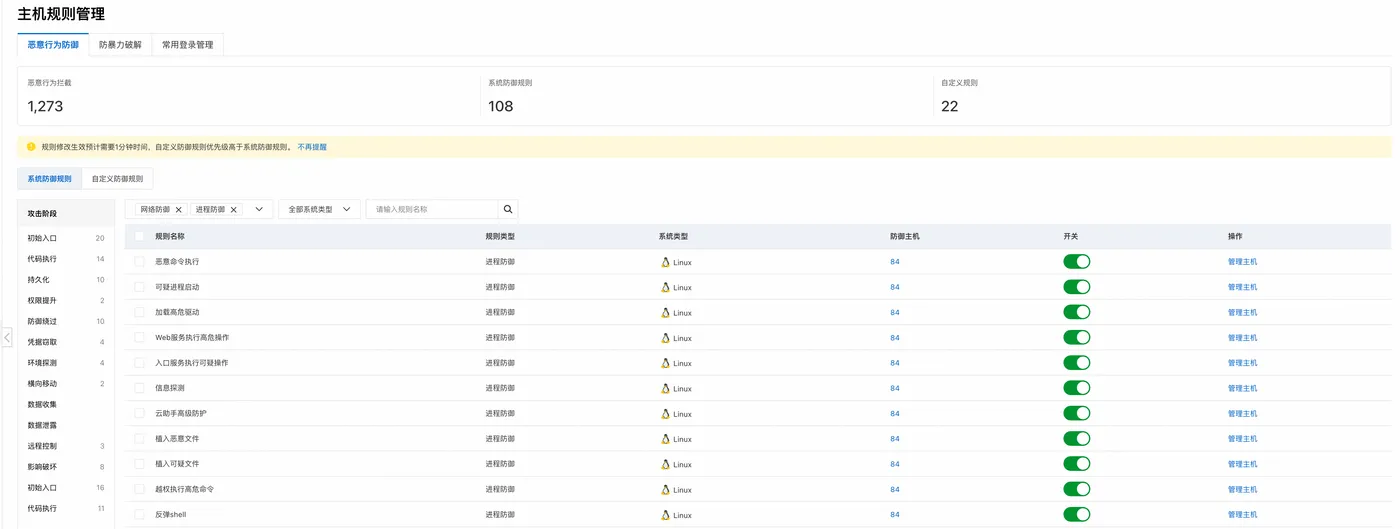Check the 信息探测 rule checkbox

click(139, 388)
